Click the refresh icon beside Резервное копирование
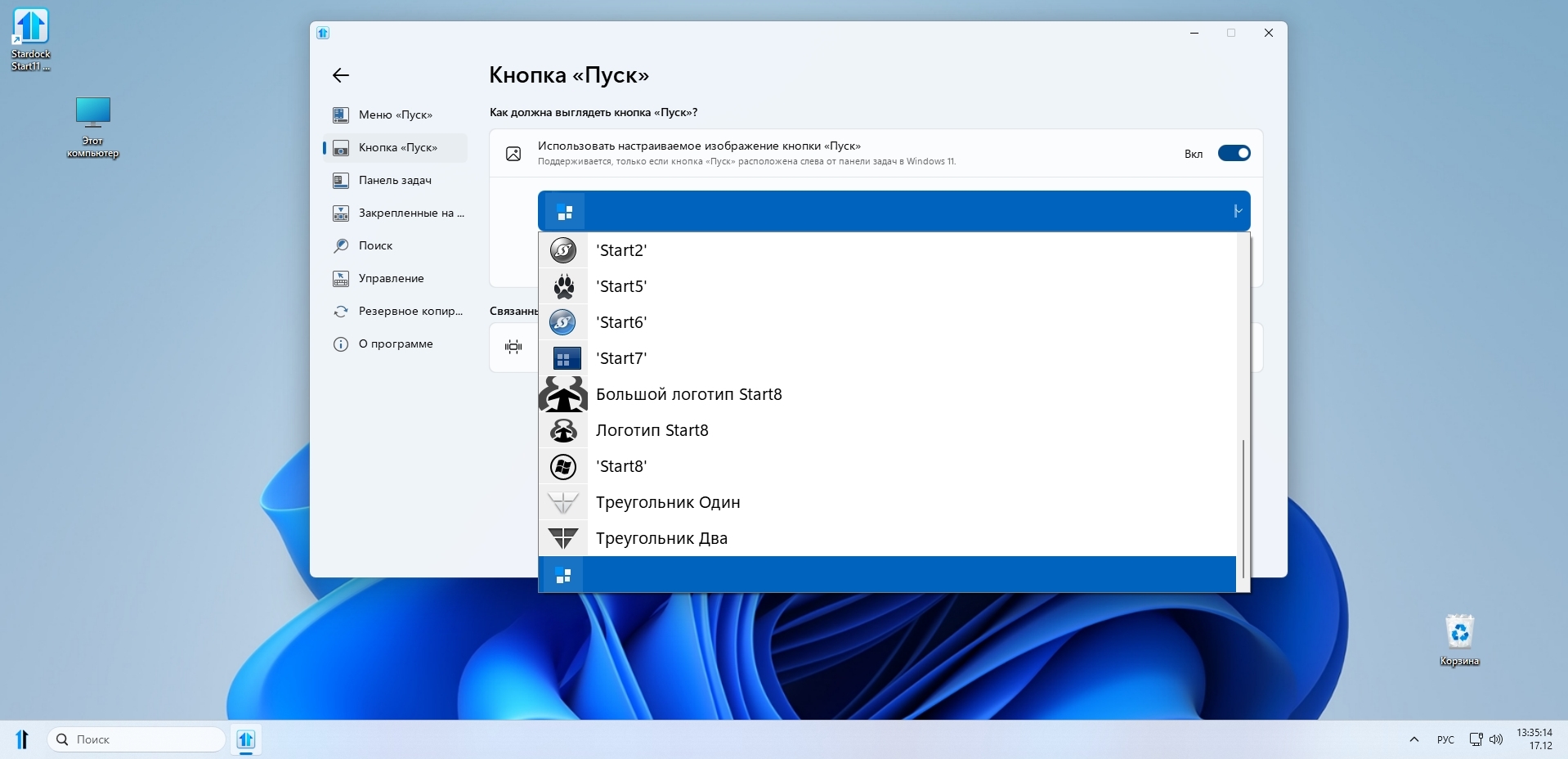Viewport: 1568px width, 759px height. pos(341,311)
